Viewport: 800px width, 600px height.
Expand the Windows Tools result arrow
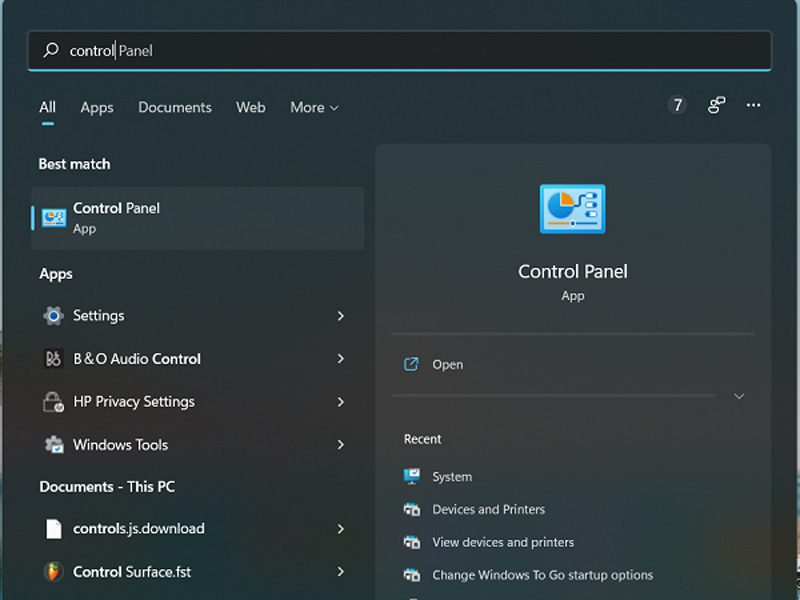pyautogui.click(x=340, y=445)
